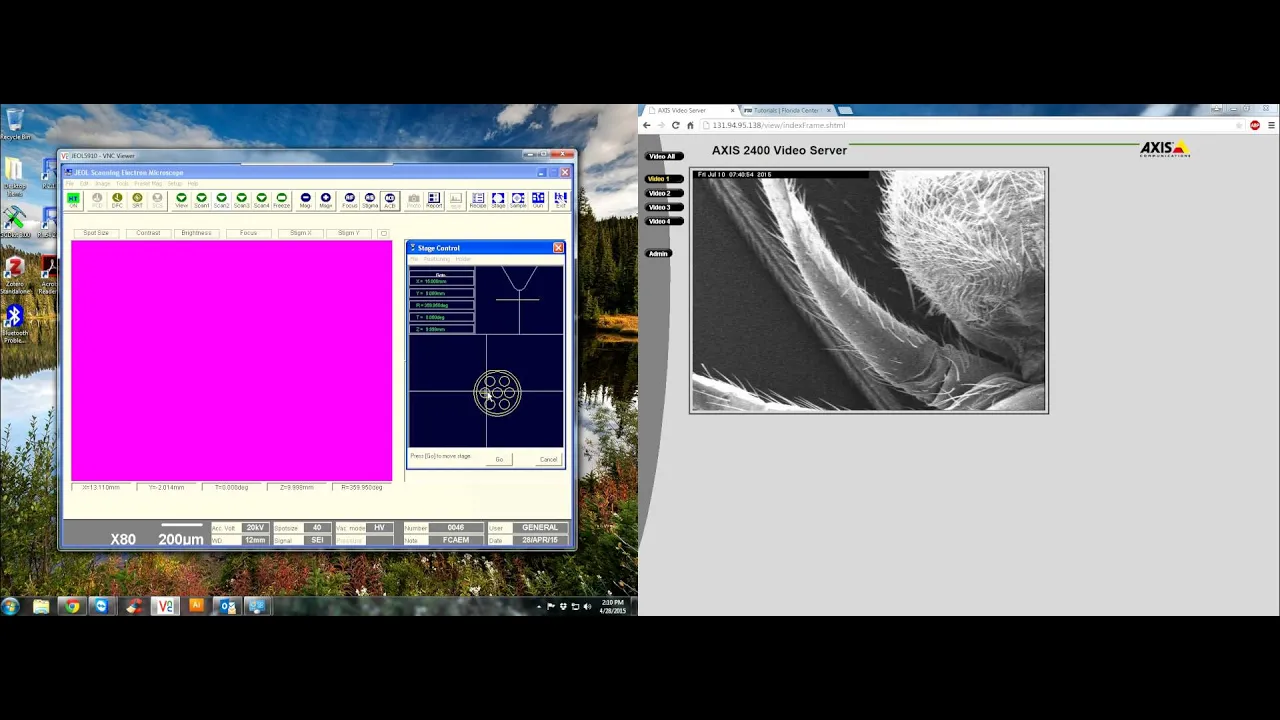The image size is (1280, 720).
Task: Open the Report tool icon
Action: pyautogui.click(x=434, y=201)
